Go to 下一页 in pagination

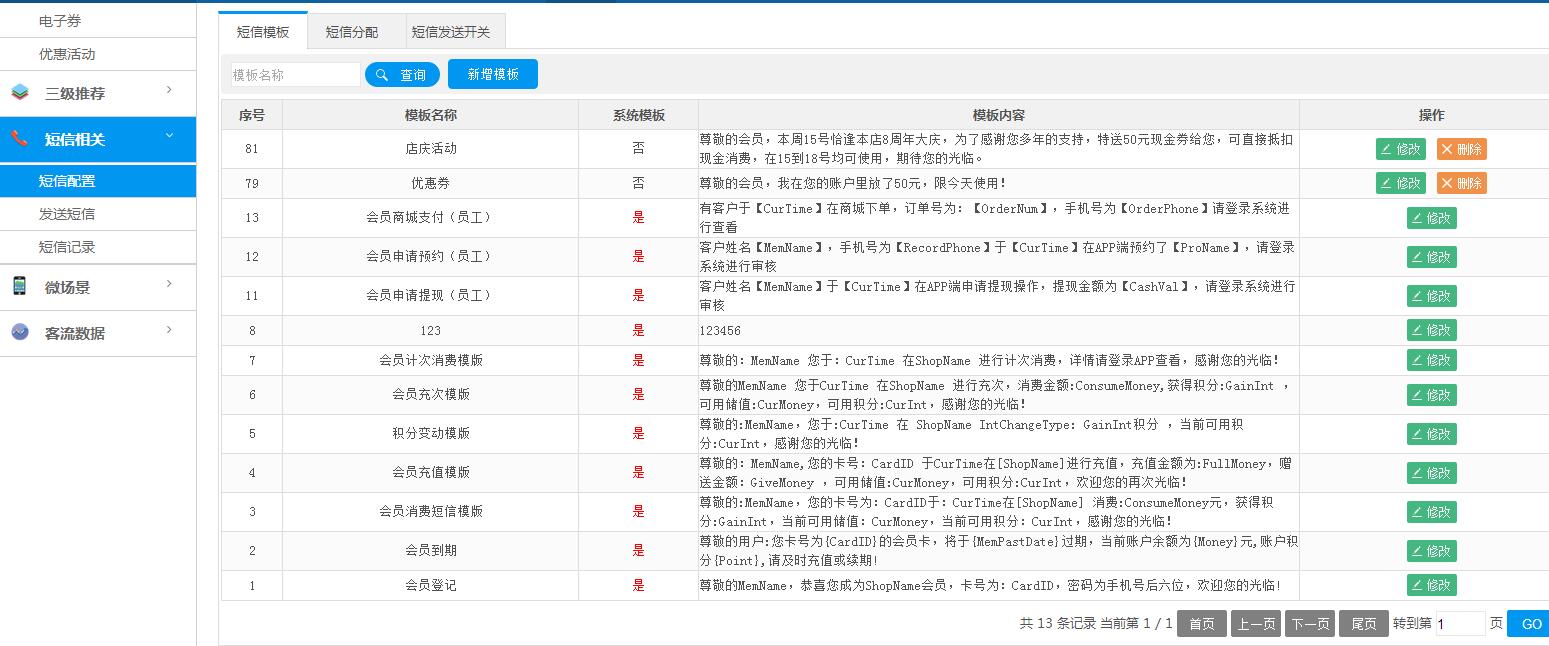pos(1309,624)
